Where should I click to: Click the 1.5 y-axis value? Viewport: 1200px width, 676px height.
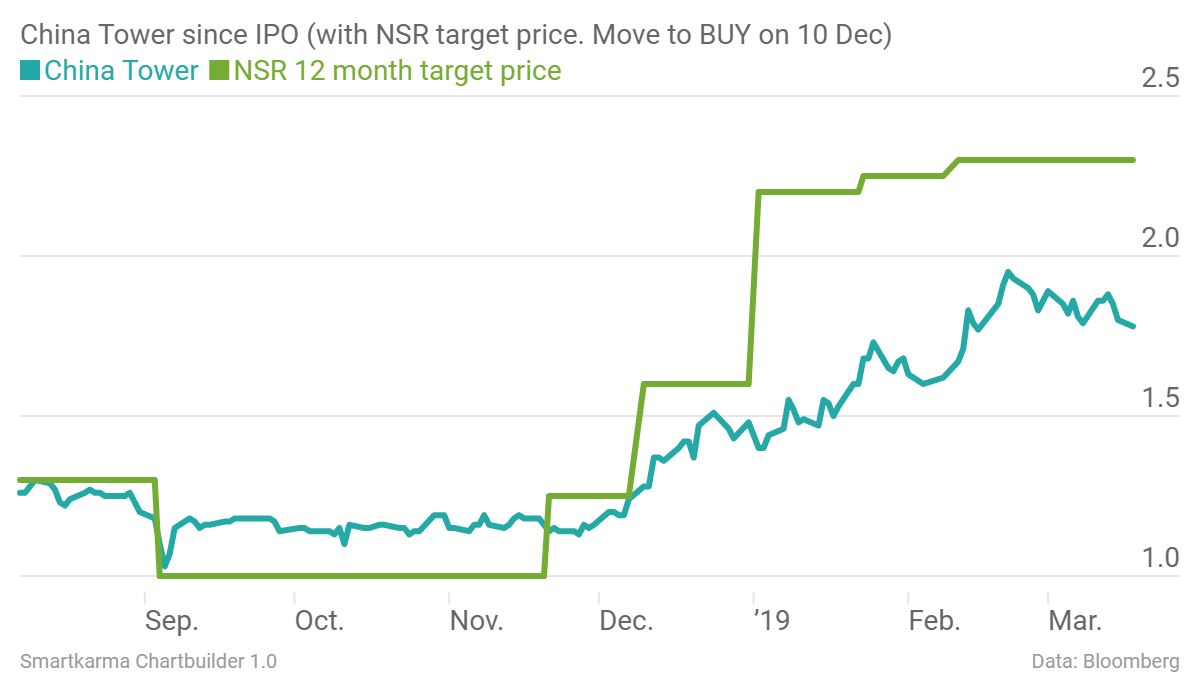[1160, 398]
